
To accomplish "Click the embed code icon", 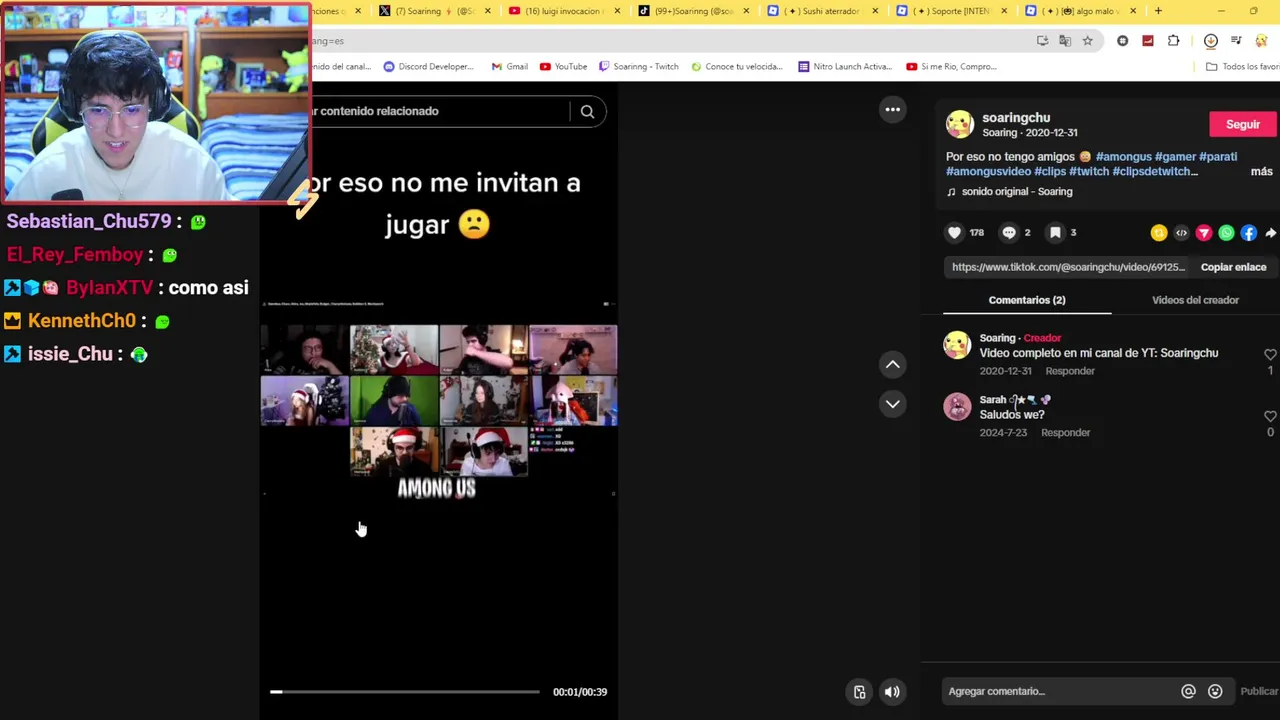I will [1181, 233].
